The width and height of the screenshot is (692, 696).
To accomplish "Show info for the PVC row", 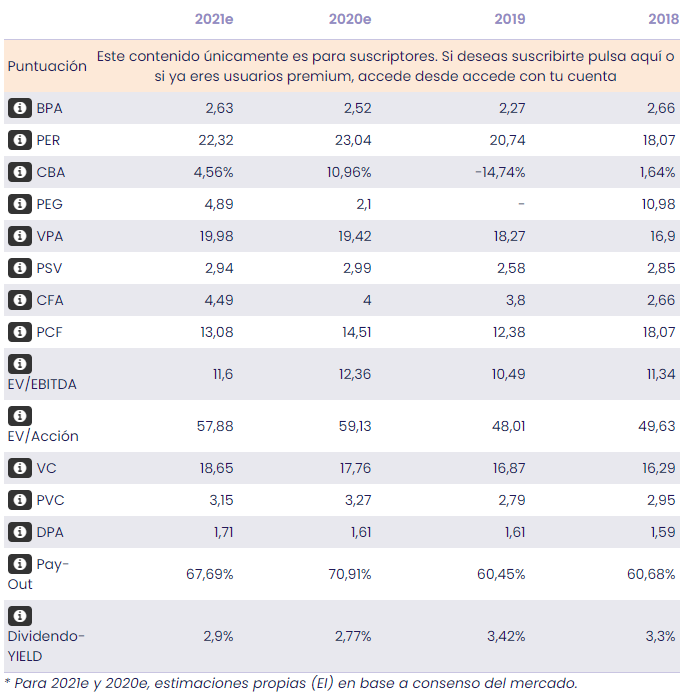I will (x=19, y=501).
